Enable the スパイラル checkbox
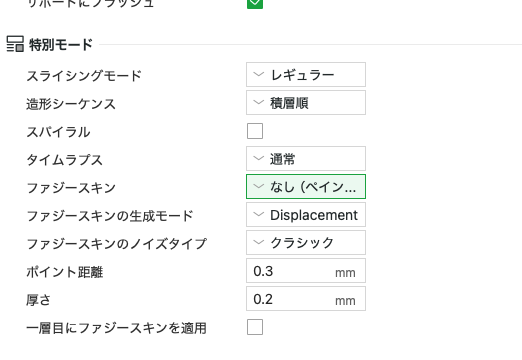This screenshot has width=522, height=360. 255,131
